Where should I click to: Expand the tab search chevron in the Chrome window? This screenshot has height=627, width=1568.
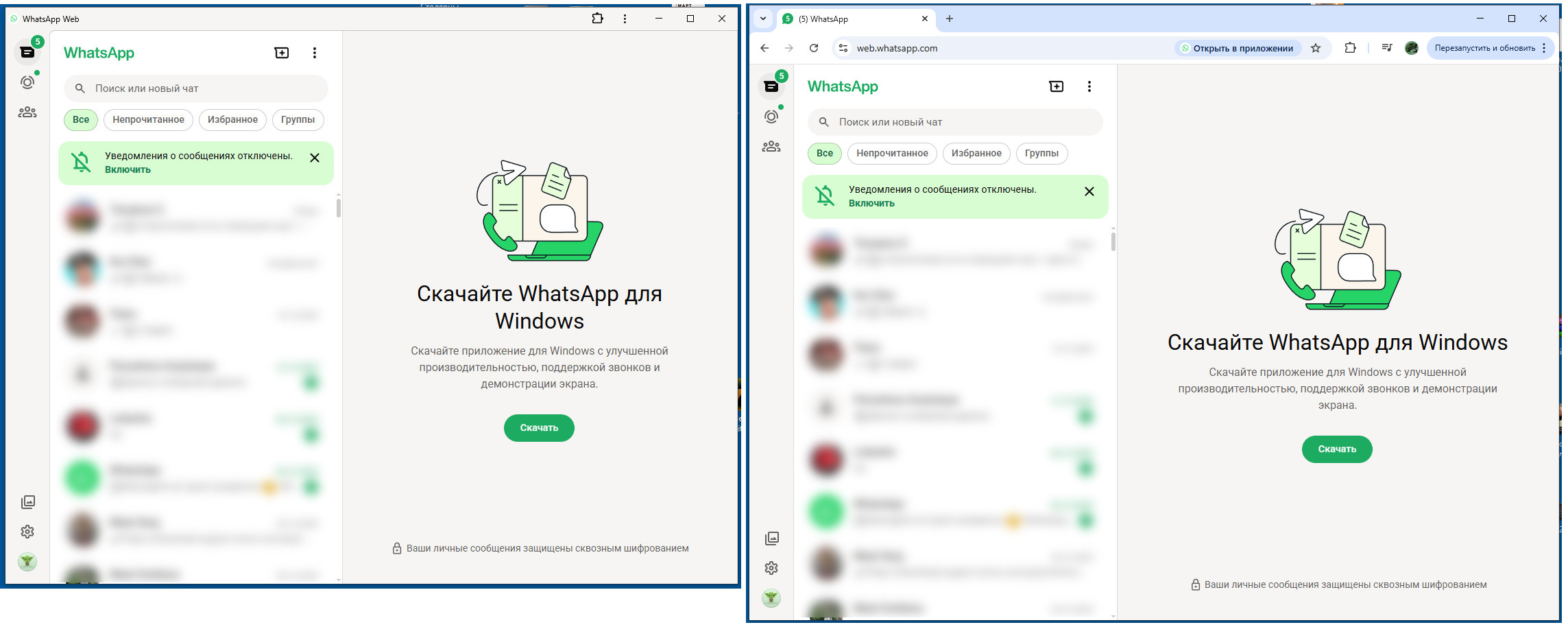(763, 19)
